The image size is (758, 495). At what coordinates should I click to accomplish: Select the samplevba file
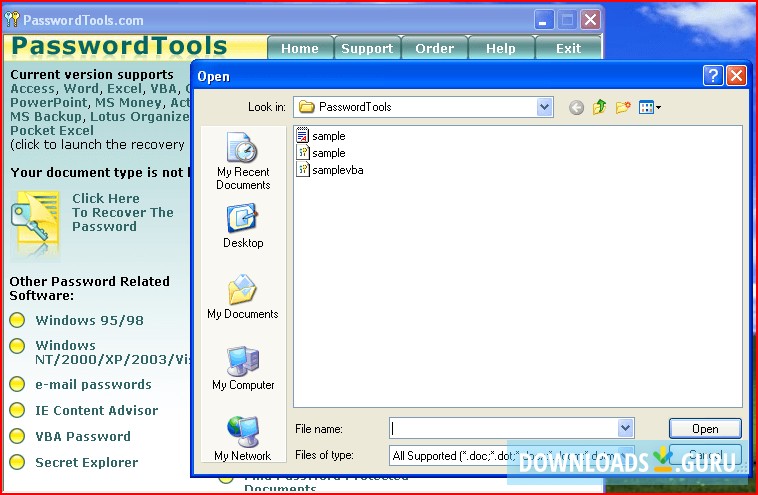click(x=330, y=170)
